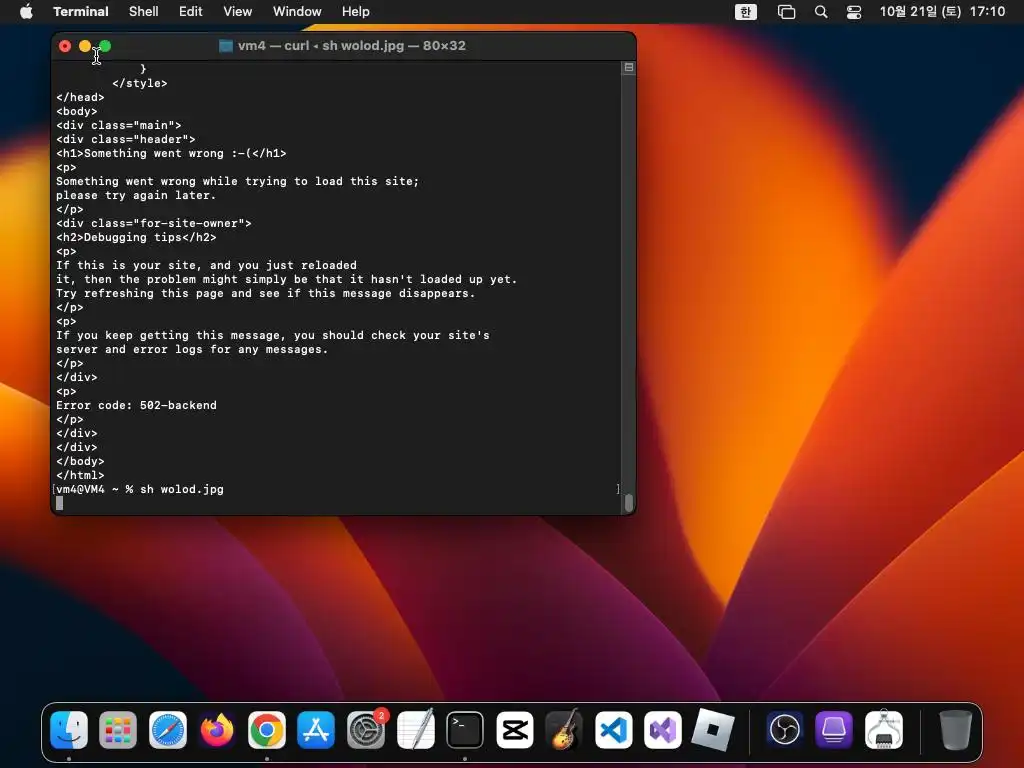The width and height of the screenshot is (1024, 768).
Task: Open the Trash in the Dock
Action: 955,729
